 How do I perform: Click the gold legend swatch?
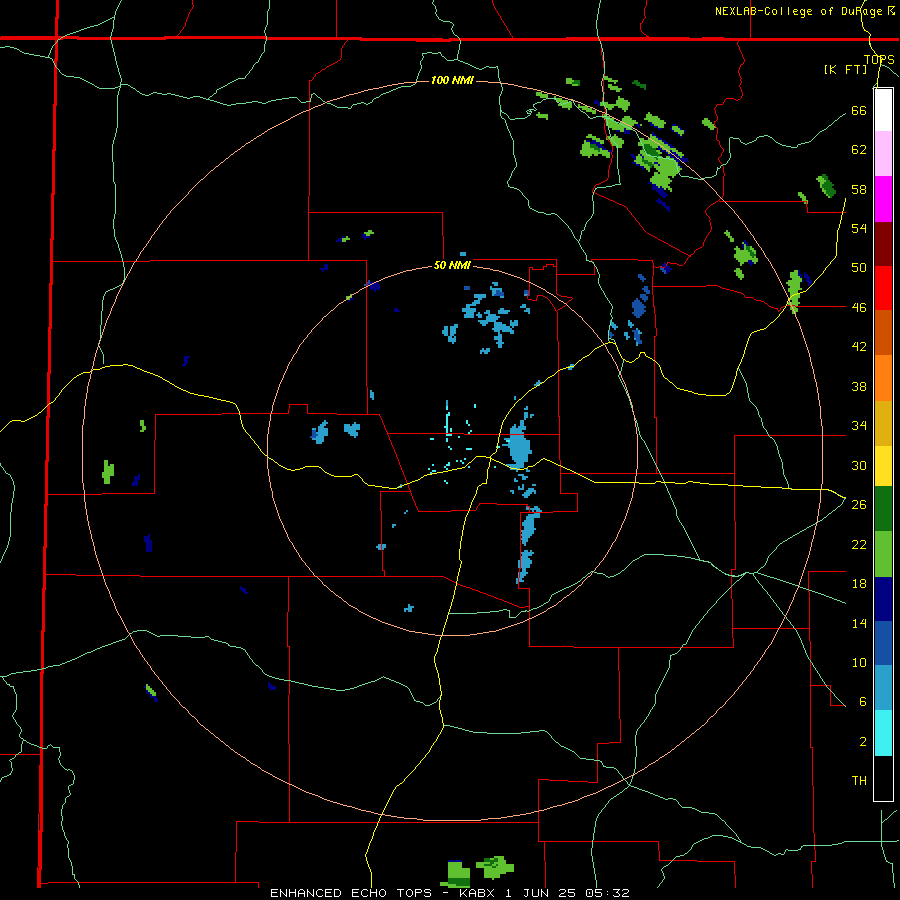(x=883, y=423)
